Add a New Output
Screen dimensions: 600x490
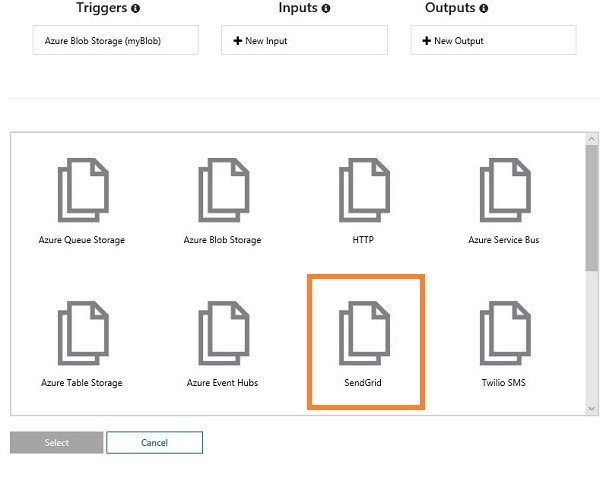(x=493, y=41)
